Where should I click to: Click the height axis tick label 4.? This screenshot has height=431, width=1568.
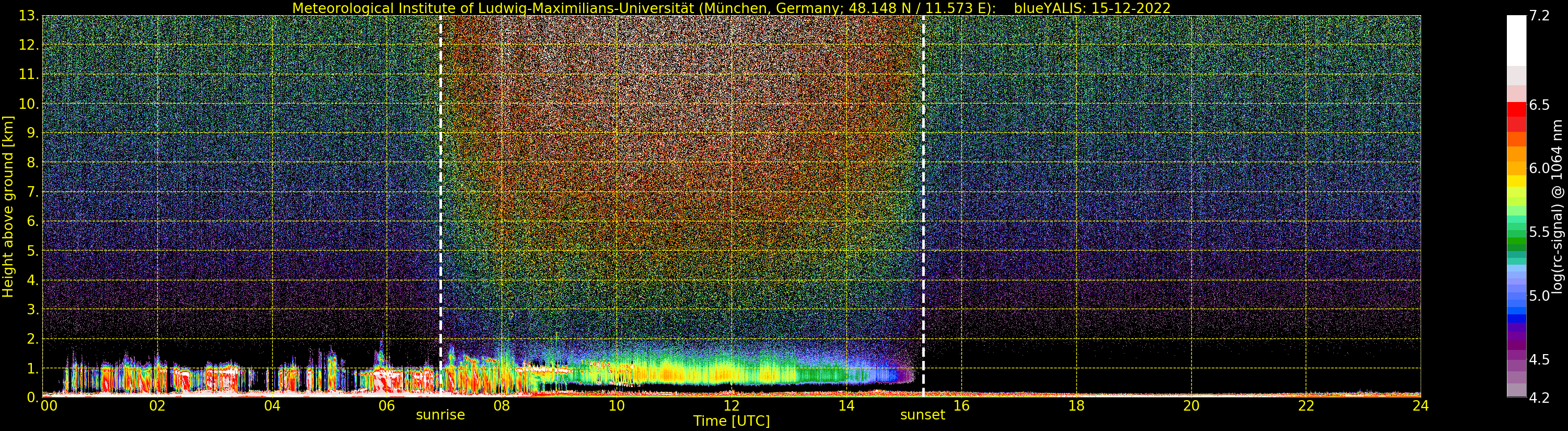coord(32,280)
